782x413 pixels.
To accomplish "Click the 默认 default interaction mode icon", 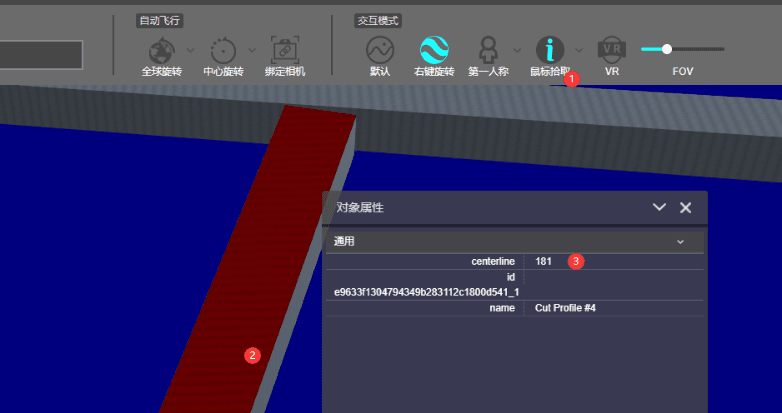I will [x=380, y=50].
